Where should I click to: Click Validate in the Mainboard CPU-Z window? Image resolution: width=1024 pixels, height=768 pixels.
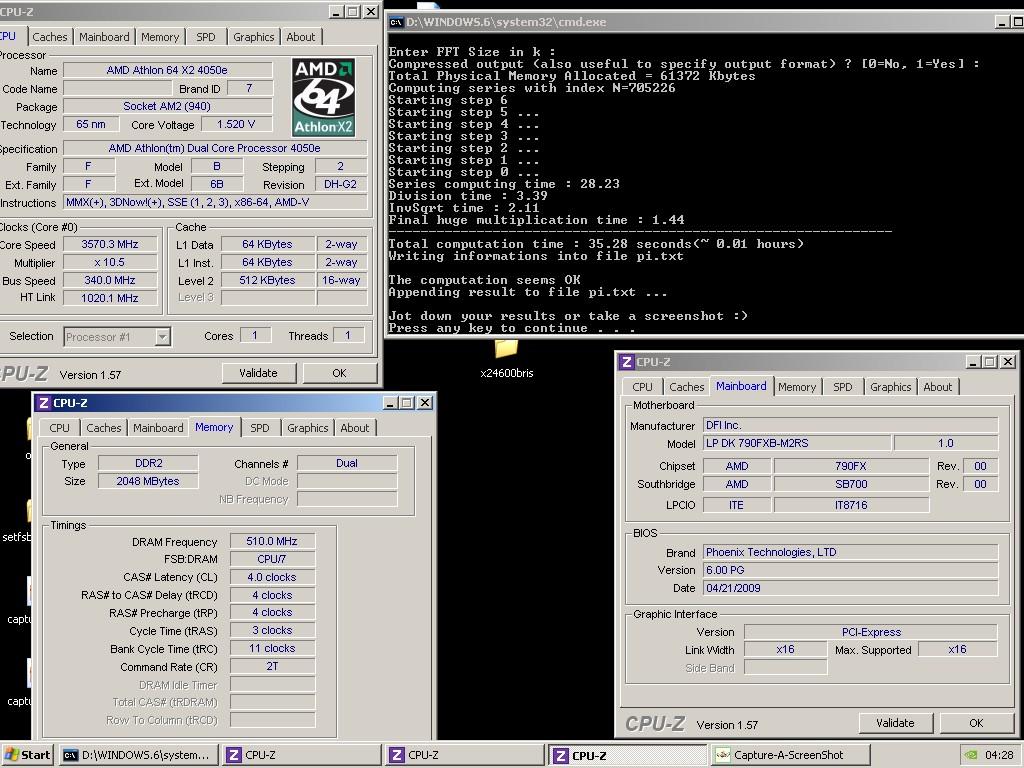click(895, 723)
